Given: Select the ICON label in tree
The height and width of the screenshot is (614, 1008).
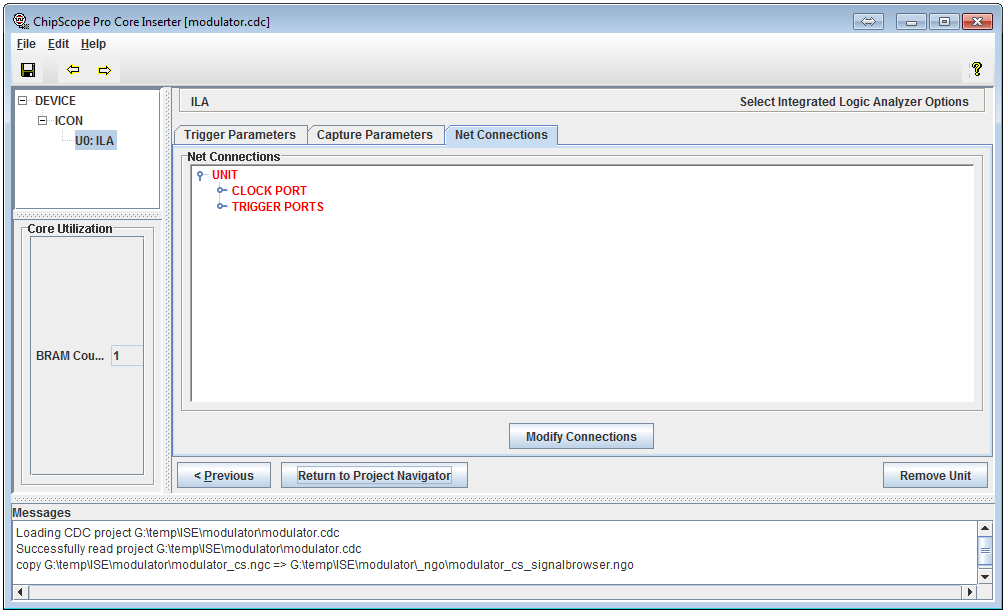Looking at the screenshot, I should (69, 121).
